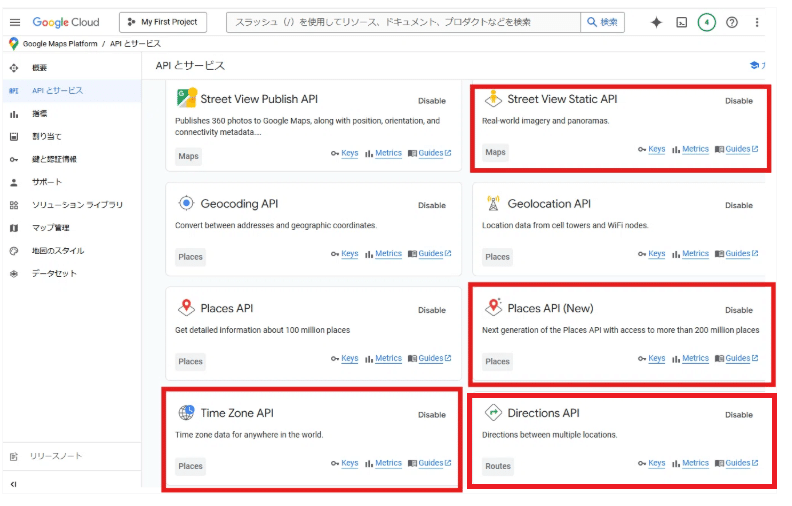Open マップ管理 in the sidebar

tap(46, 228)
